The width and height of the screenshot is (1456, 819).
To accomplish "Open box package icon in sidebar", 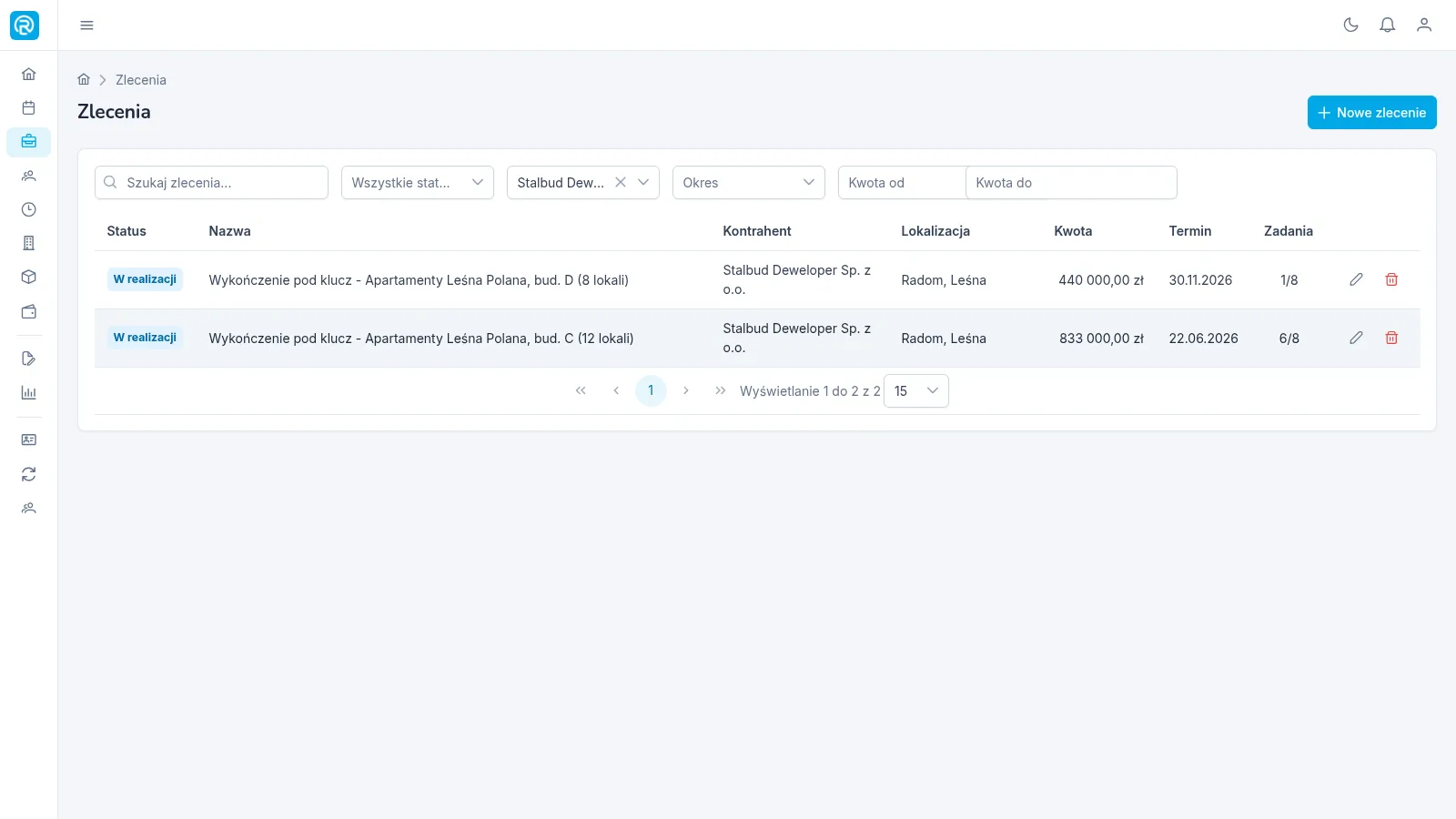I will click(x=29, y=277).
